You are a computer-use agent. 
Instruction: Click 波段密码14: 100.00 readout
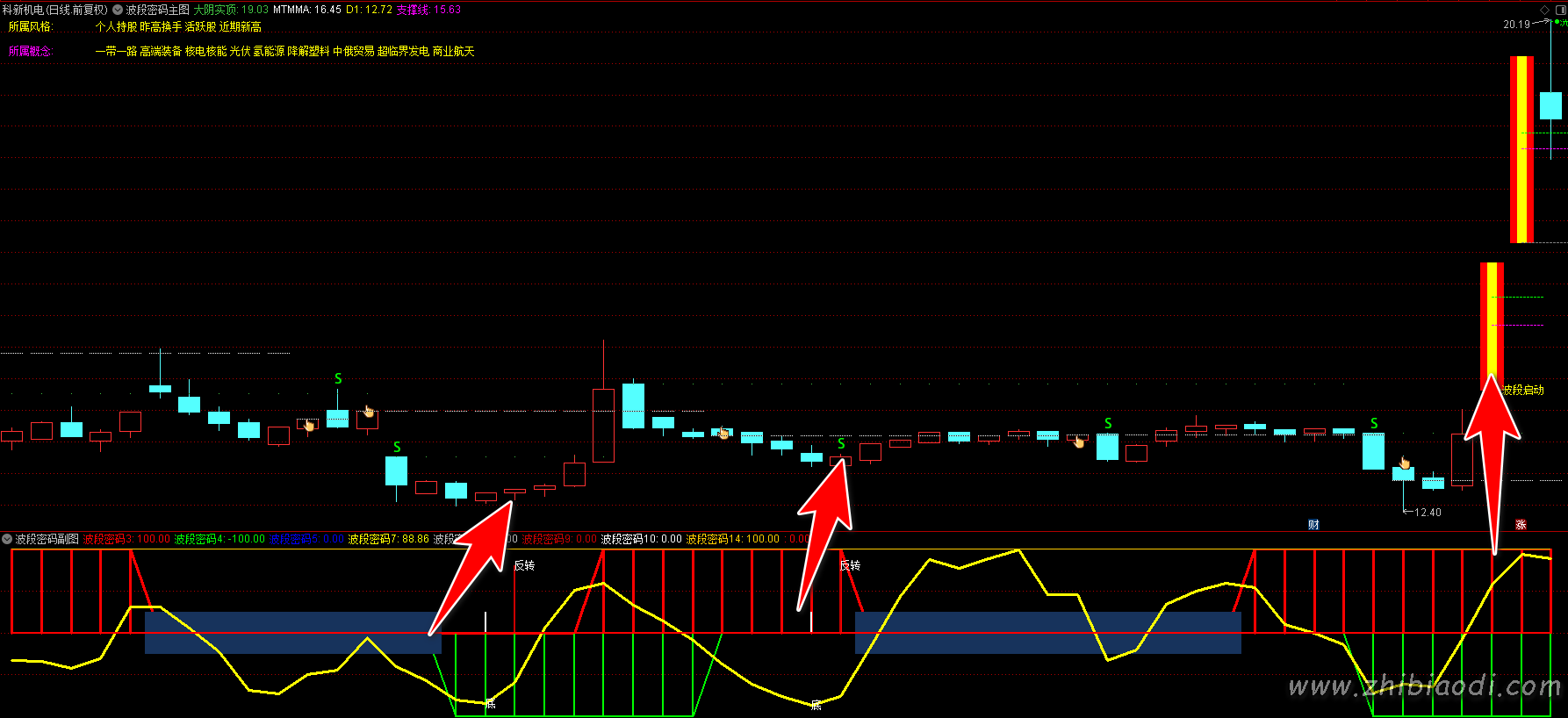tap(733, 539)
